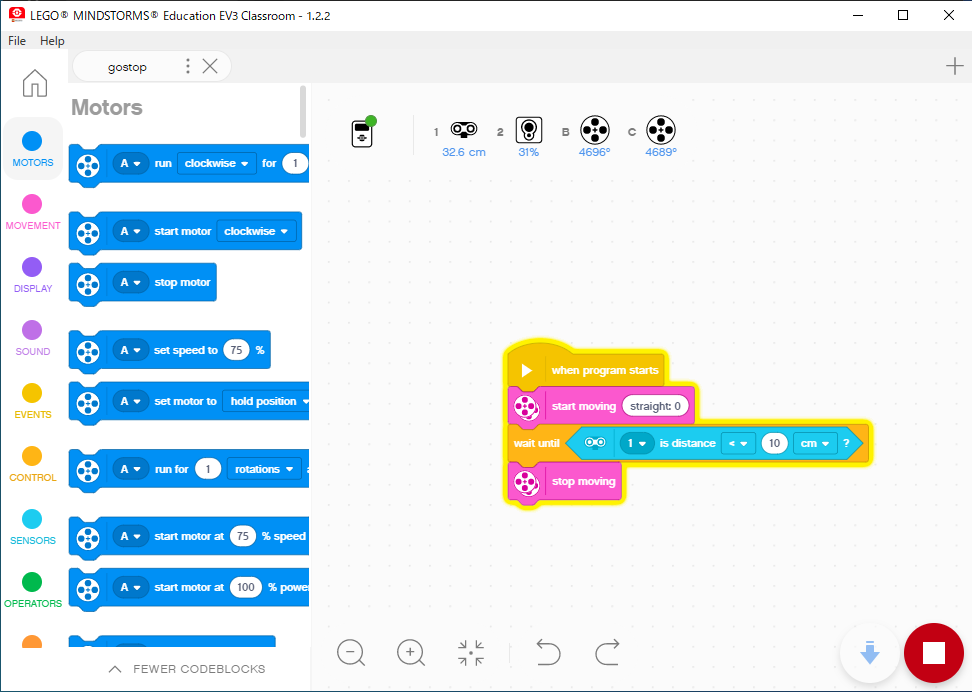972x692 pixels.
Task: Click the Home icon in sidebar
Action: 35,83
